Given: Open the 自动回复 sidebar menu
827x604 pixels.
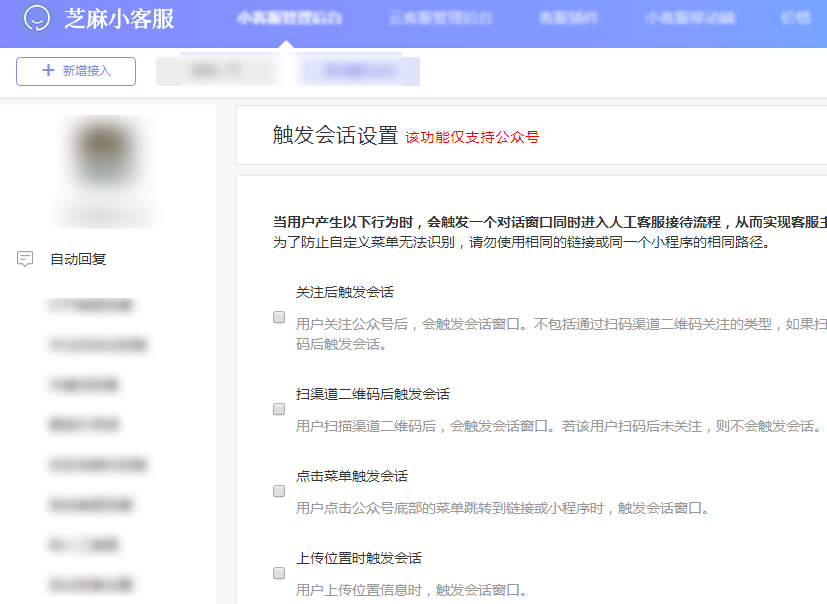Looking at the screenshot, I should coord(78,259).
